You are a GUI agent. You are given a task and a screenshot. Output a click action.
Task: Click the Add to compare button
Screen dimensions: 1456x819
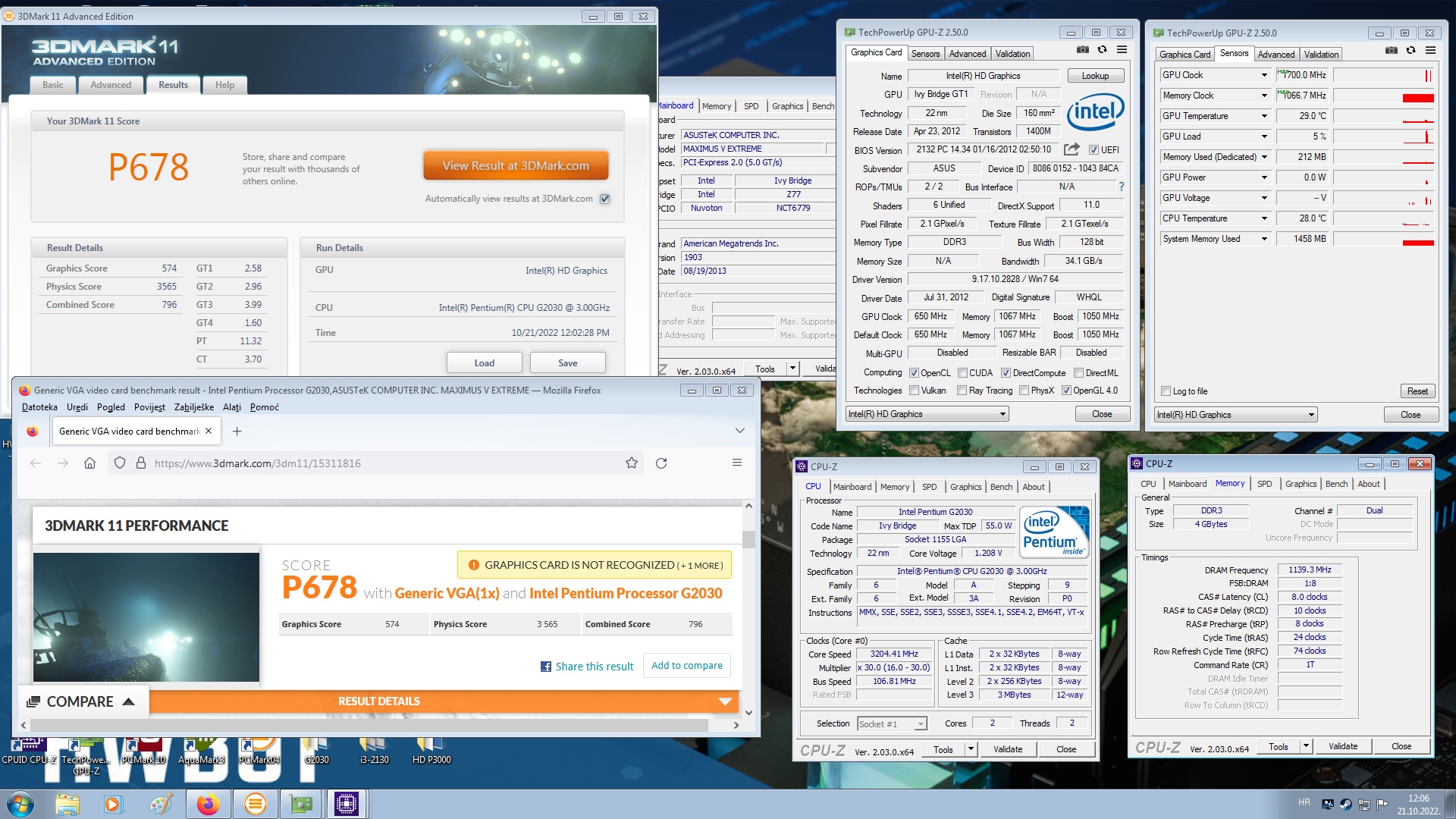(687, 665)
